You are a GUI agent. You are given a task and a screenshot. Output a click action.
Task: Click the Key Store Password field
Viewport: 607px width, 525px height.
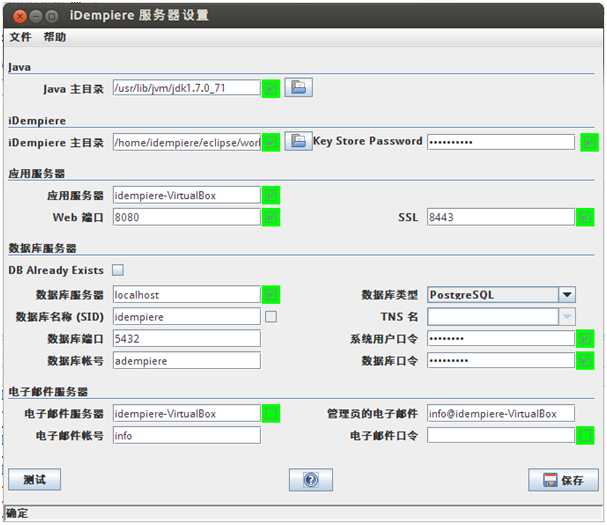(x=501, y=142)
